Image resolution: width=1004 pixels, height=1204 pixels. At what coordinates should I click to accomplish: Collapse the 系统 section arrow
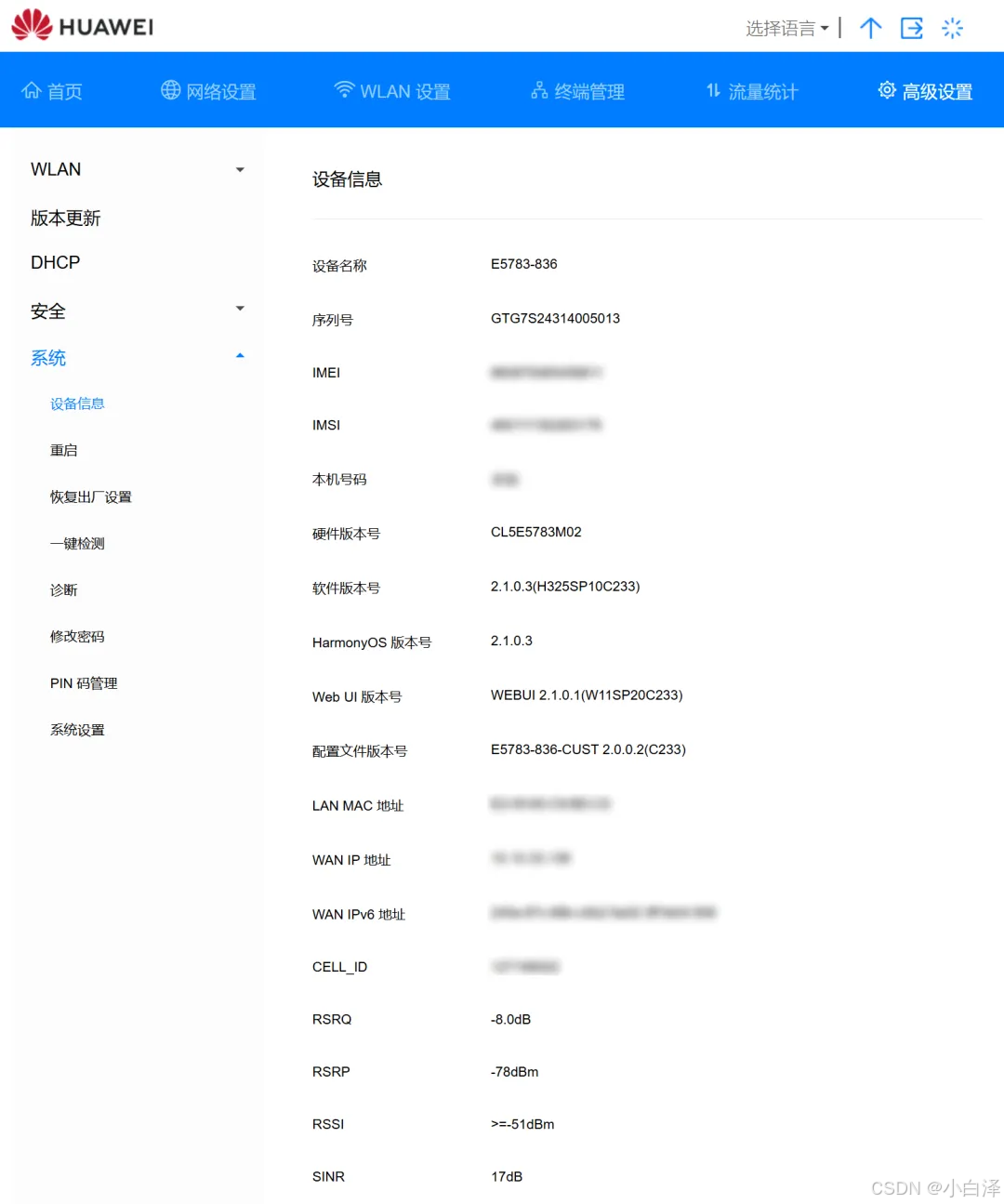point(240,355)
